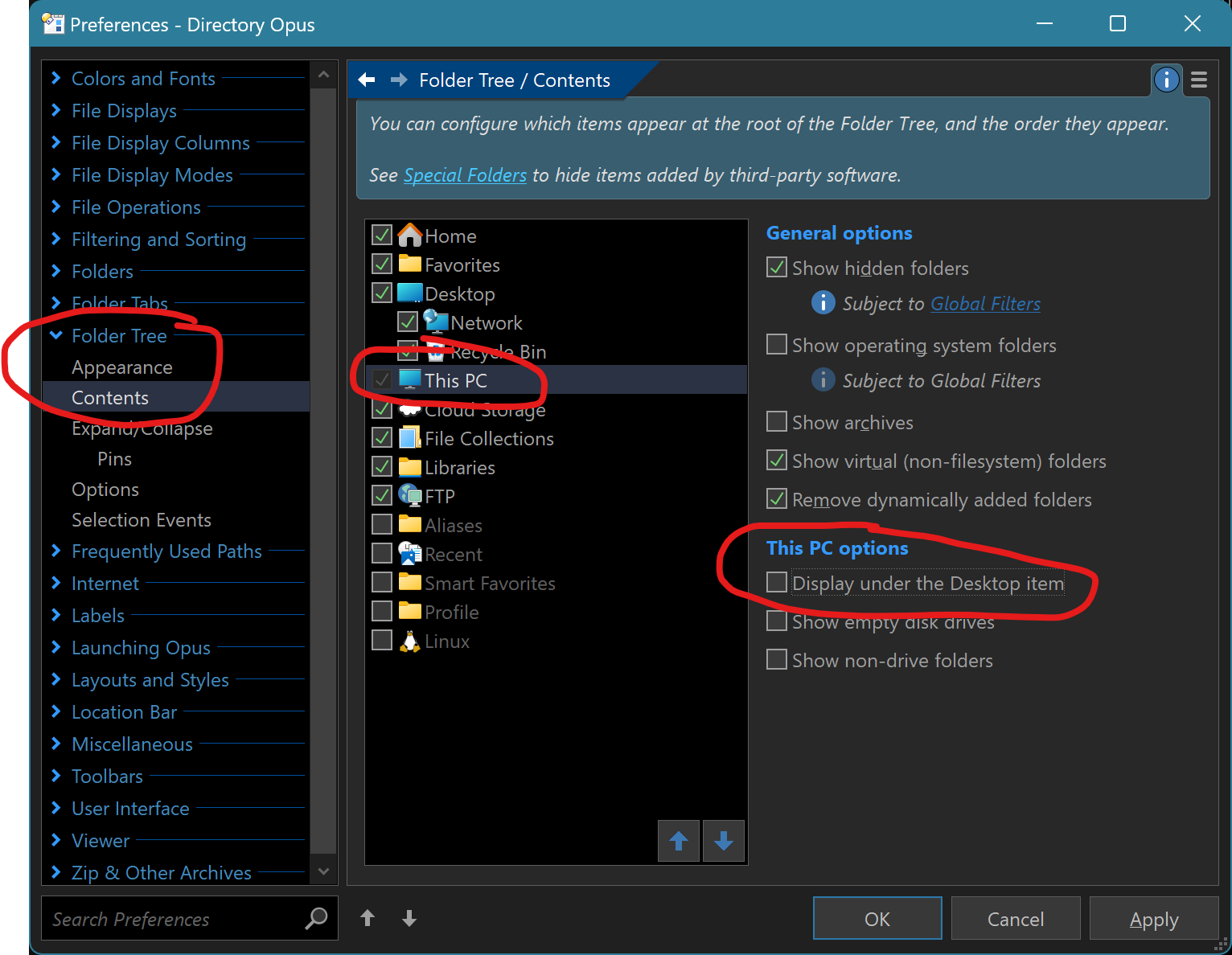Image resolution: width=1232 pixels, height=955 pixels.
Task: Collapse the Folder Tree category
Action: point(56,335)
